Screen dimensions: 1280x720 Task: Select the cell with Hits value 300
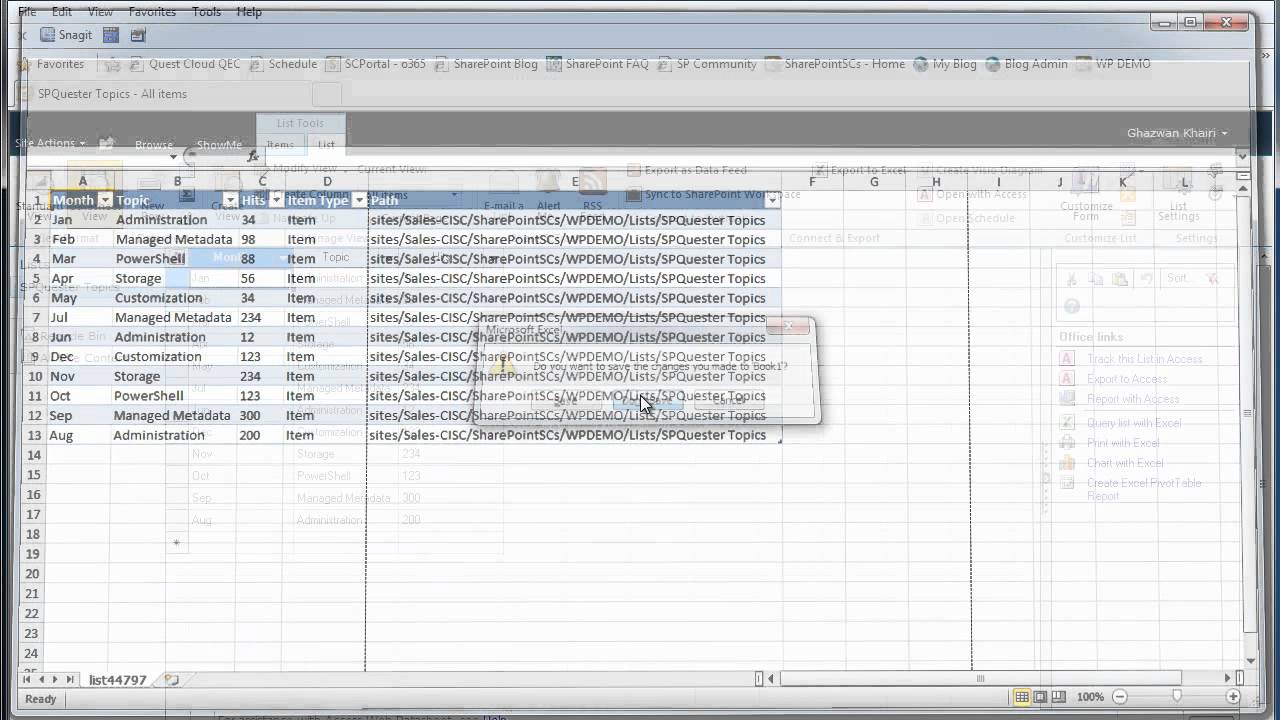click(261, 415)
